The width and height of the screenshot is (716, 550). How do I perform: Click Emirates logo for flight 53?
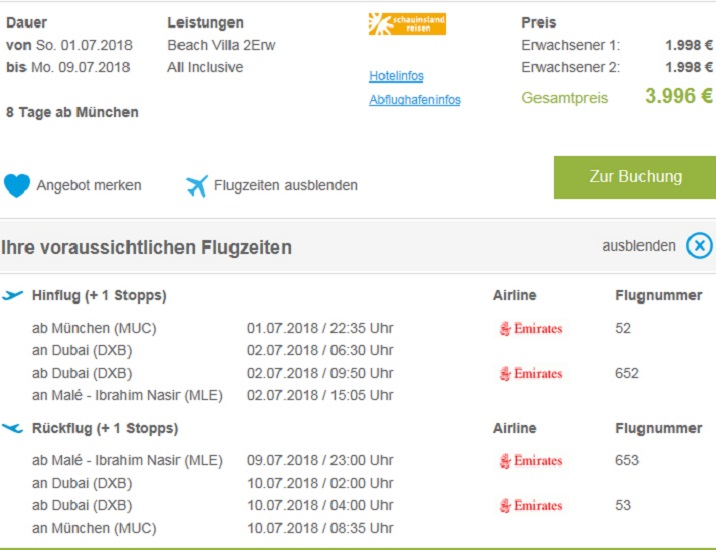click(531, 505)
